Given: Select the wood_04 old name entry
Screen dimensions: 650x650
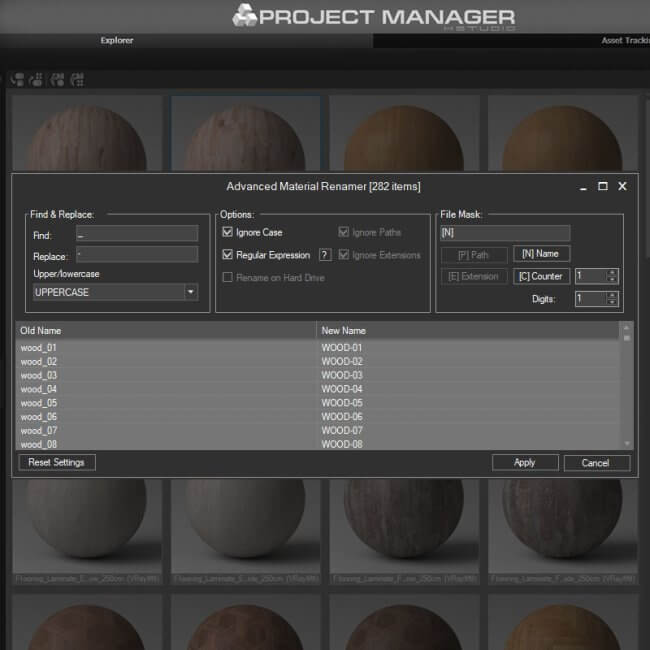Looking at the screenshot, I should coord(166,389).
